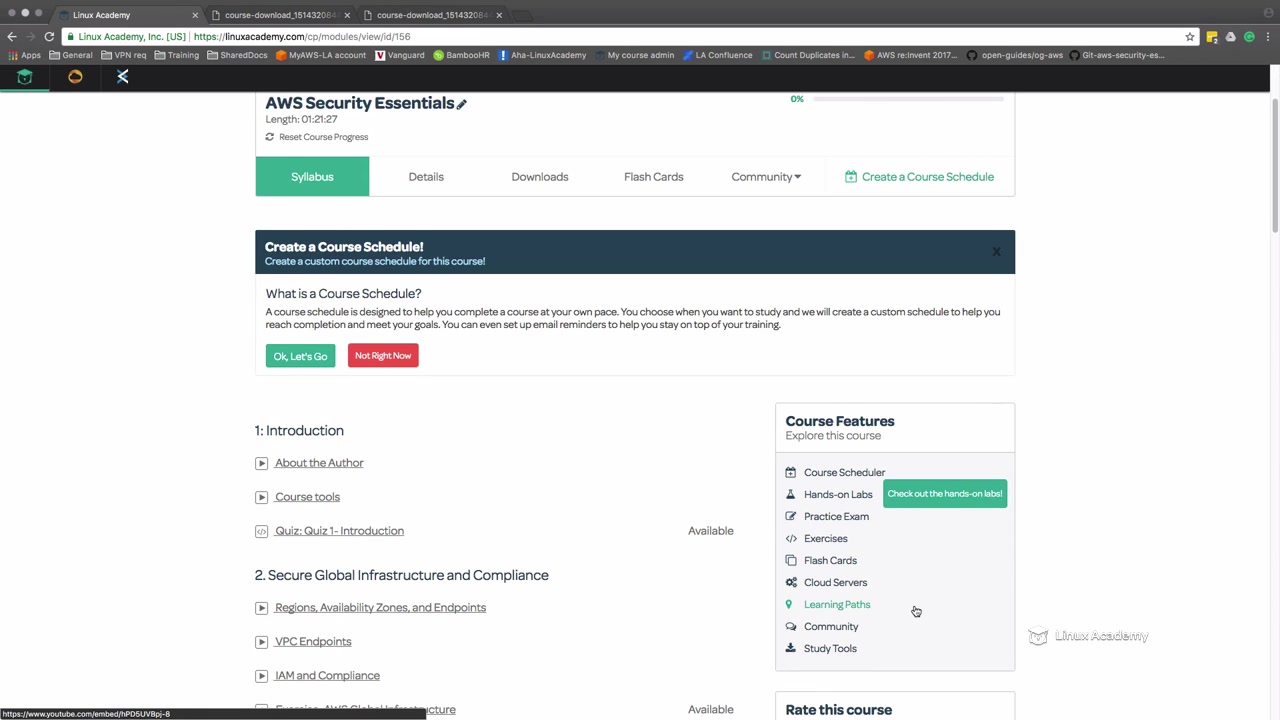Switch to the Flash Cards tab

654,177
